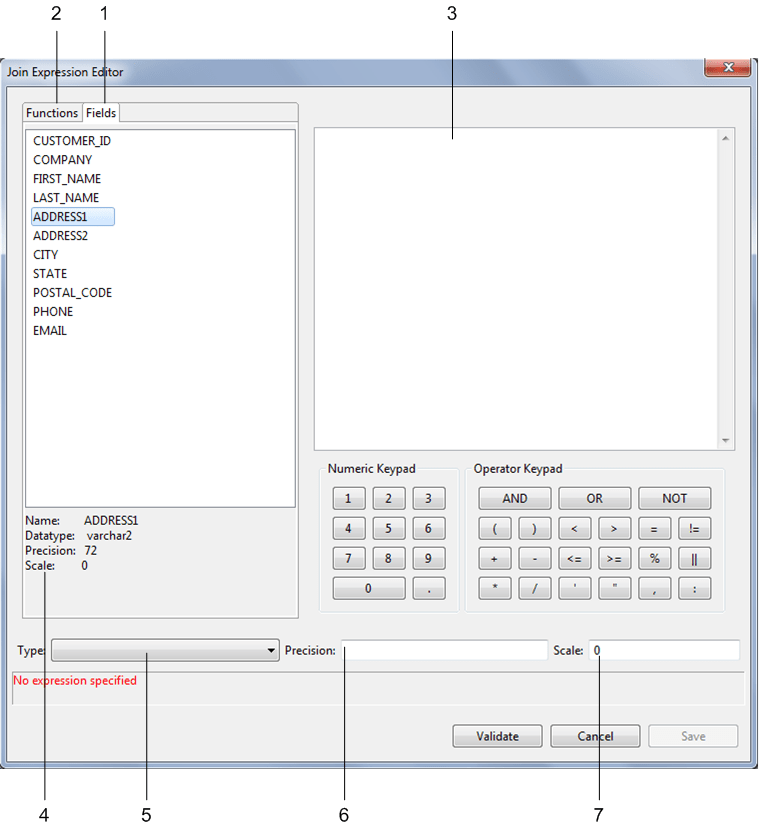Viewport: 759px width, 828px height.
Task: Insert the less-than operator
Action: [x=575, y=529]
